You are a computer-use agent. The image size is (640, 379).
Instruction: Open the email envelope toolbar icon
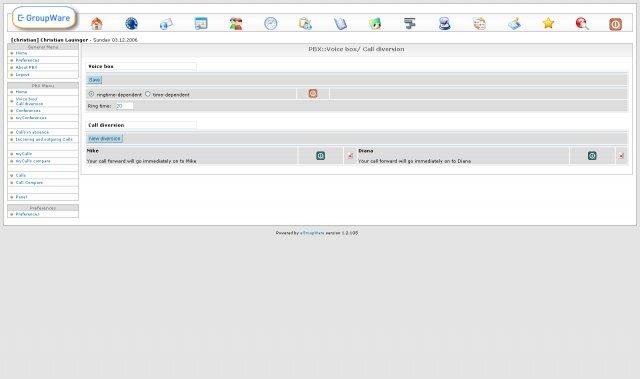pos(166,24)
